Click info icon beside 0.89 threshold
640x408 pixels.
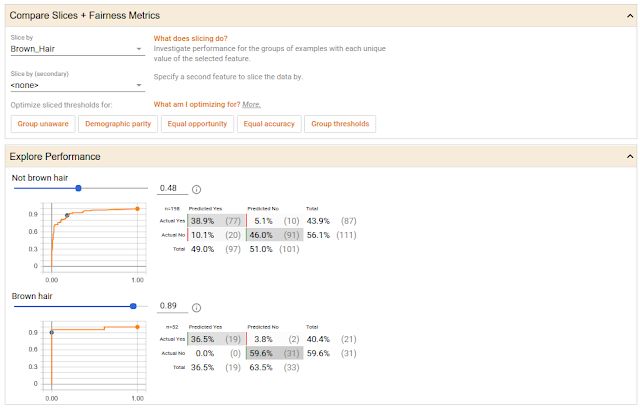pyautogui.click(x=196, y=308)
